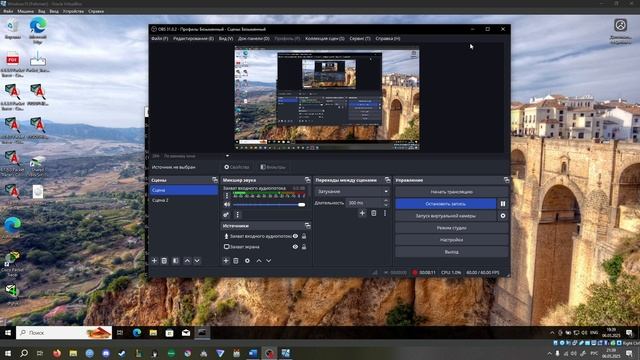Open the Mail app in the VM taskbar
The height and width of the screenshot is (360, 640).
(186, 333)
